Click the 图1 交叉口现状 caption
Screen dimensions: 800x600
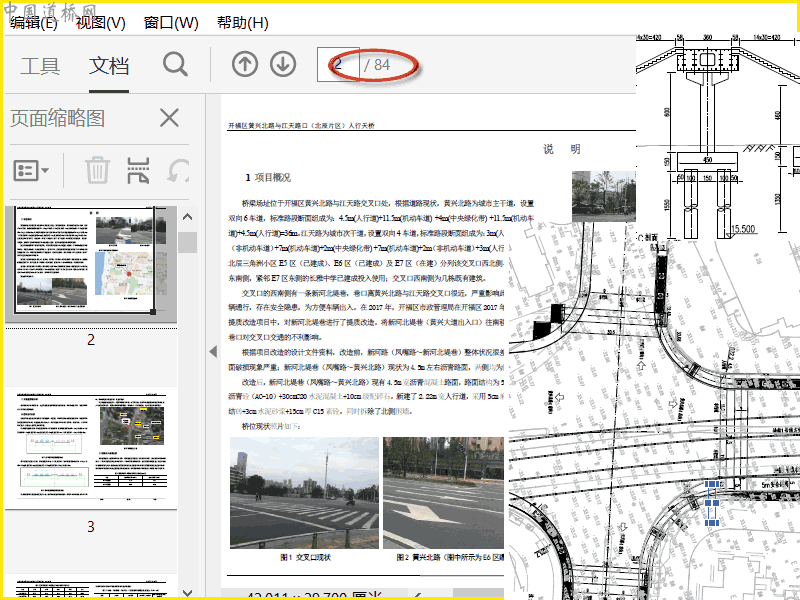point(306,557)
